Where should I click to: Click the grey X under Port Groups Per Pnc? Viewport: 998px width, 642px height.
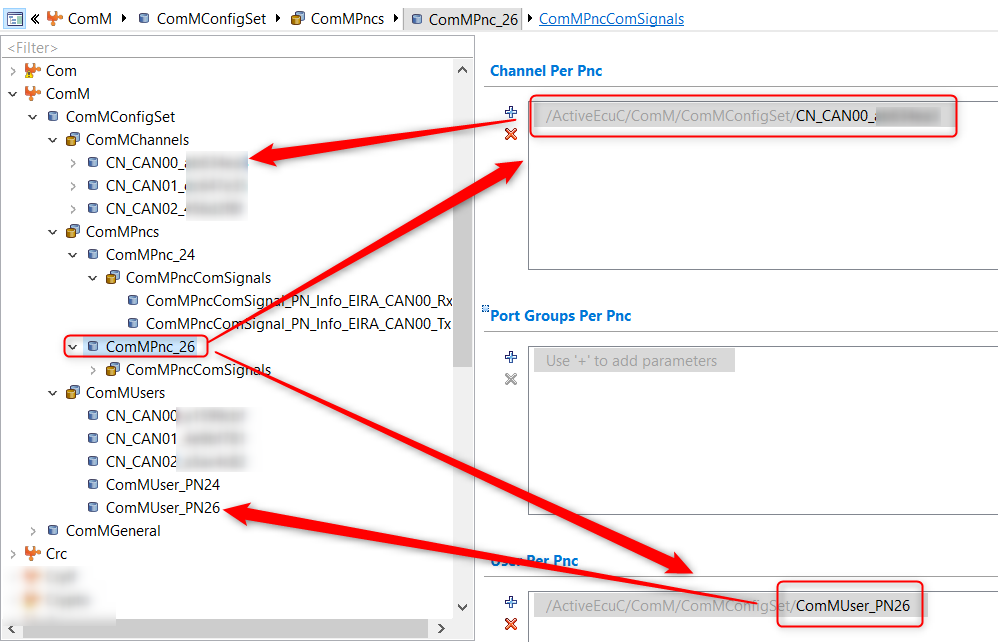[510, 379]
